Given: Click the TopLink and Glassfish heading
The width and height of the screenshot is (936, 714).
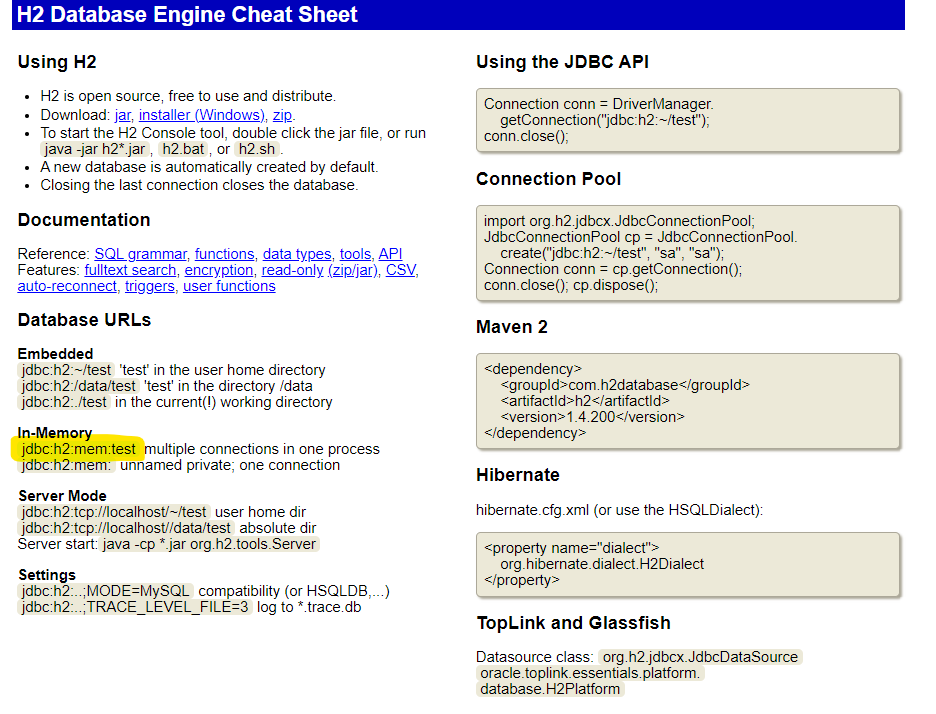Looking at the screenshot, I should coord(574,623).
